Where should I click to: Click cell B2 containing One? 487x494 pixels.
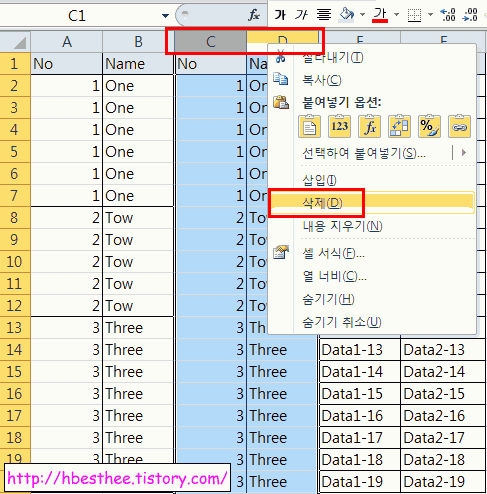coord(138,86)
